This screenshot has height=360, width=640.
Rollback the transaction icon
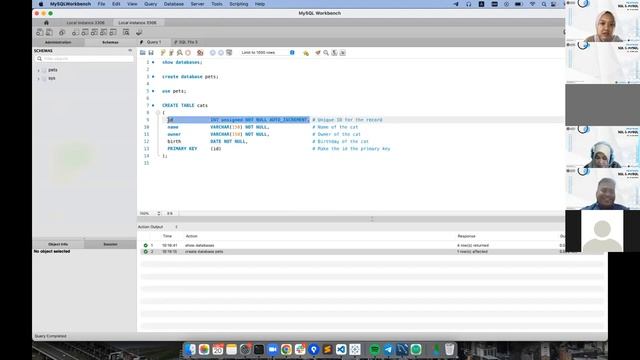coord(221,53)
